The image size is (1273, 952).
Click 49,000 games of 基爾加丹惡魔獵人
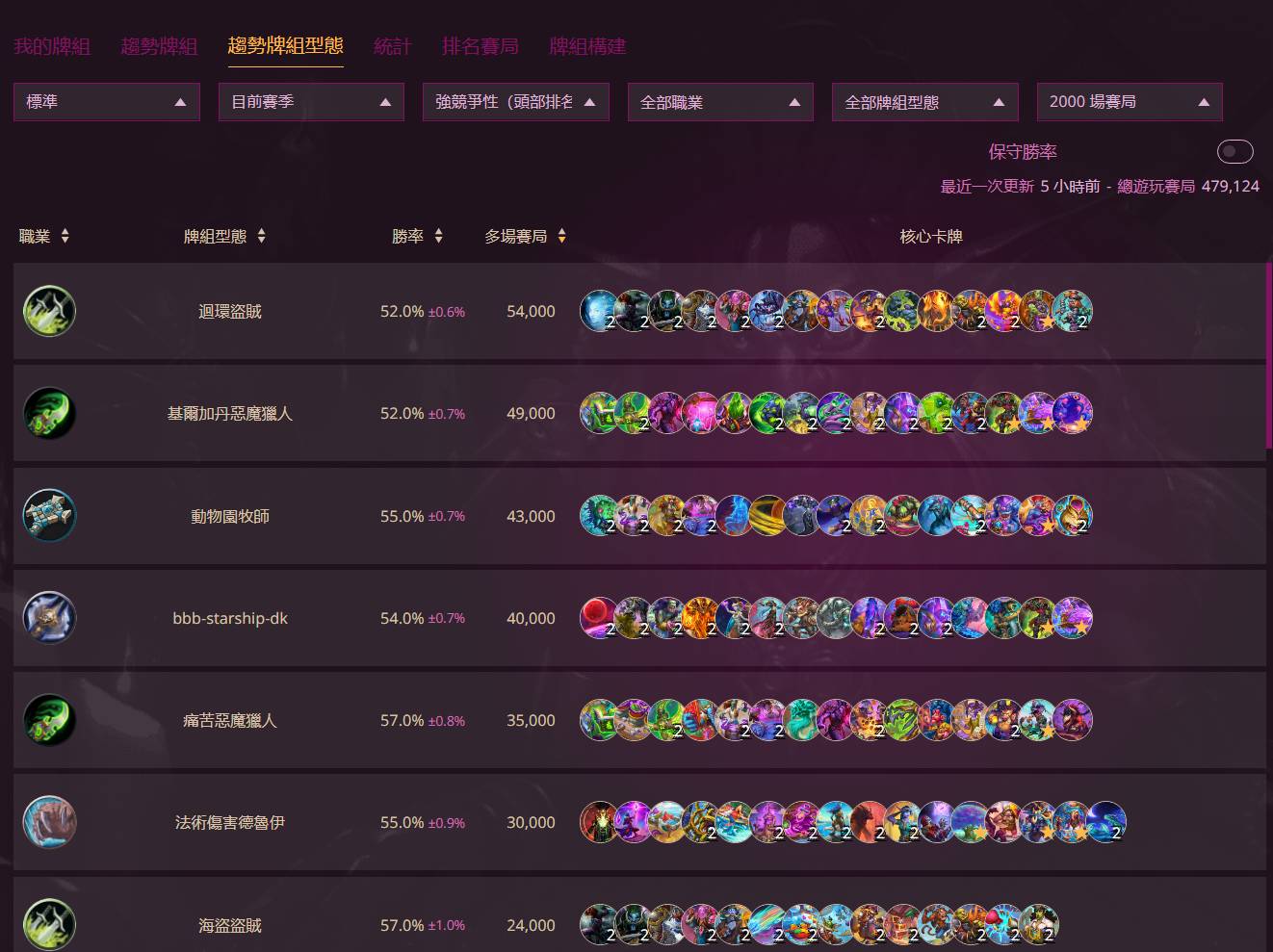[x=531, y=413]
